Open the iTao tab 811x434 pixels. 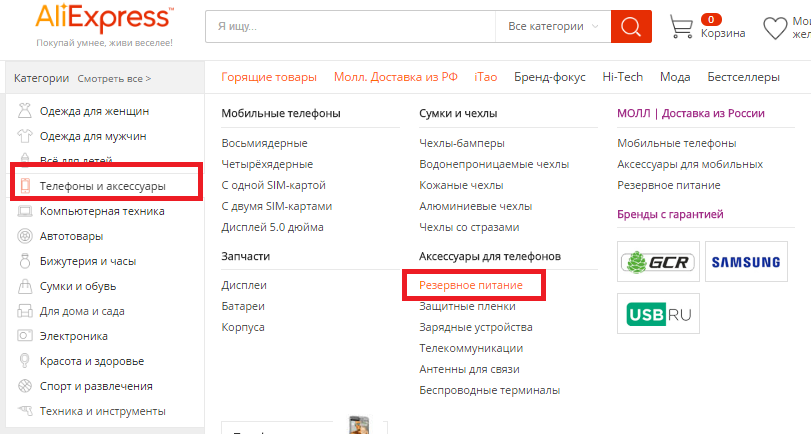486,77
